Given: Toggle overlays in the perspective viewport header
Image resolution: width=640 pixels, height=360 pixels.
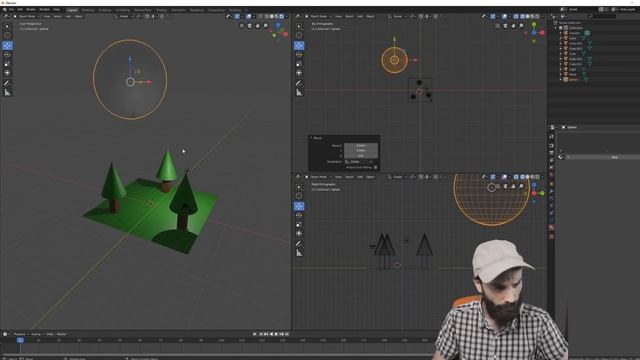Looking at the screenshot, I should (249, 16).
